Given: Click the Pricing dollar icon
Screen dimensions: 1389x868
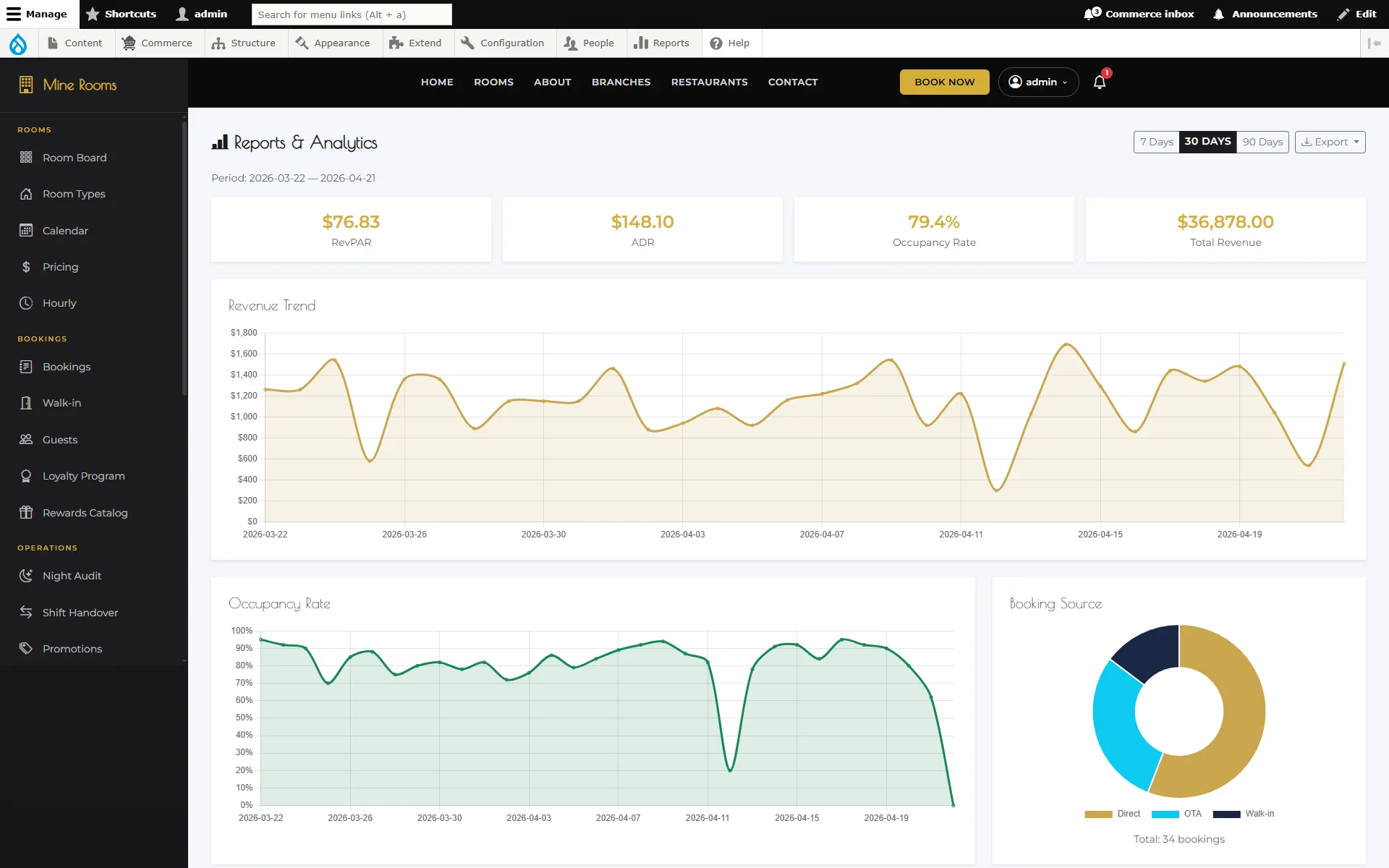Looking at the screenshot, I should 26,267.
